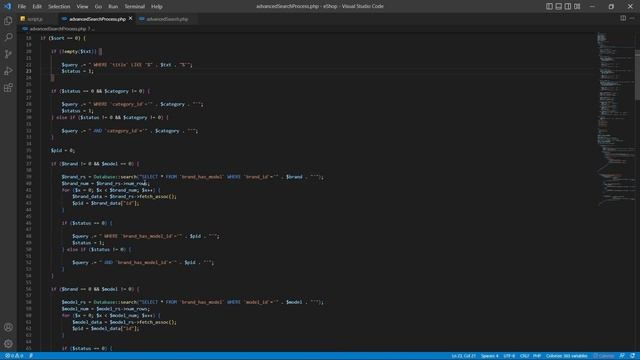Open the Manage gear icon
640x360 pixels.
point(8,344)
